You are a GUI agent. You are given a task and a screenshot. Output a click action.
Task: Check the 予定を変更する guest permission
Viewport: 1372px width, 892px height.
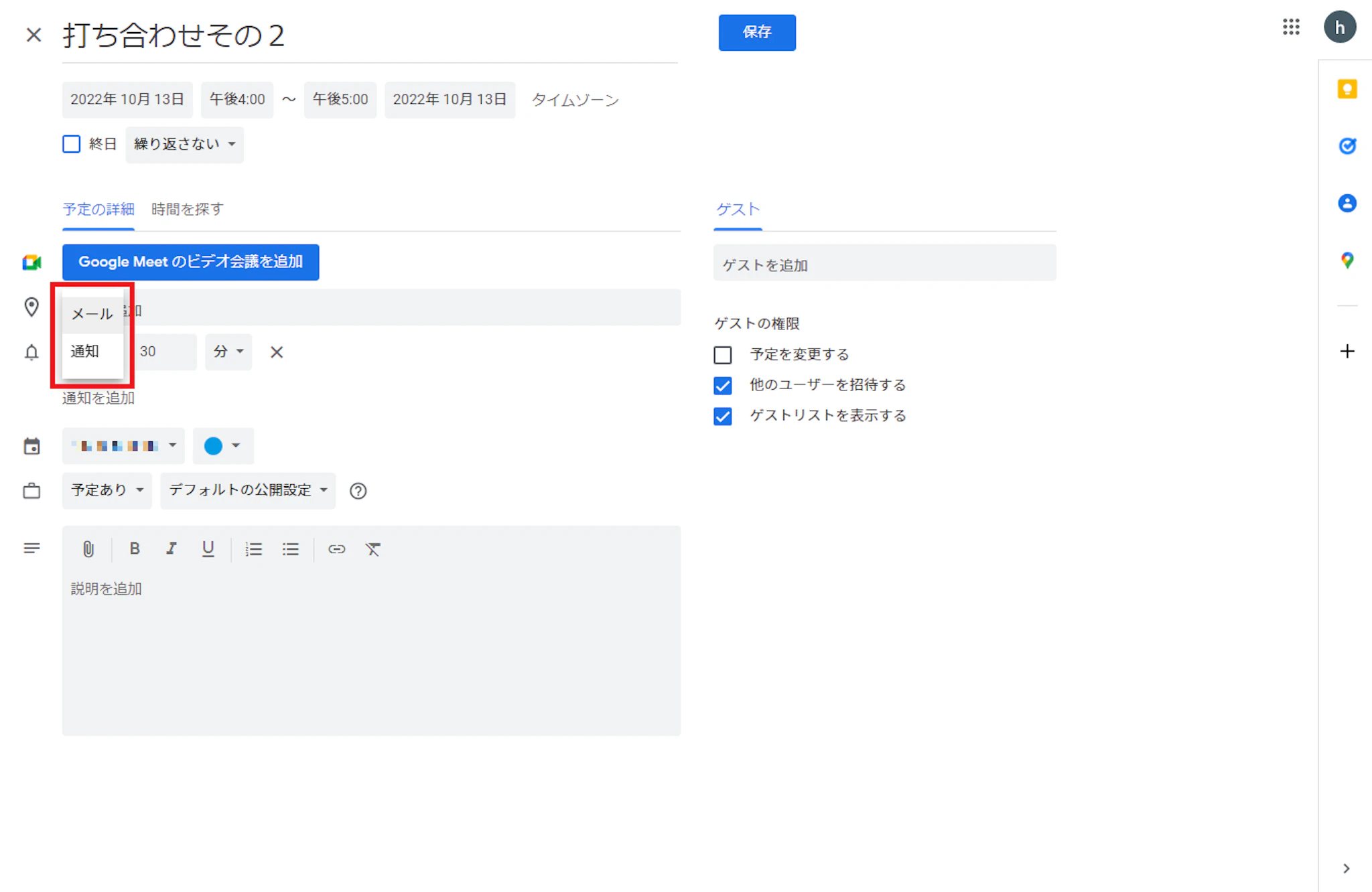(x=723, y=354)
